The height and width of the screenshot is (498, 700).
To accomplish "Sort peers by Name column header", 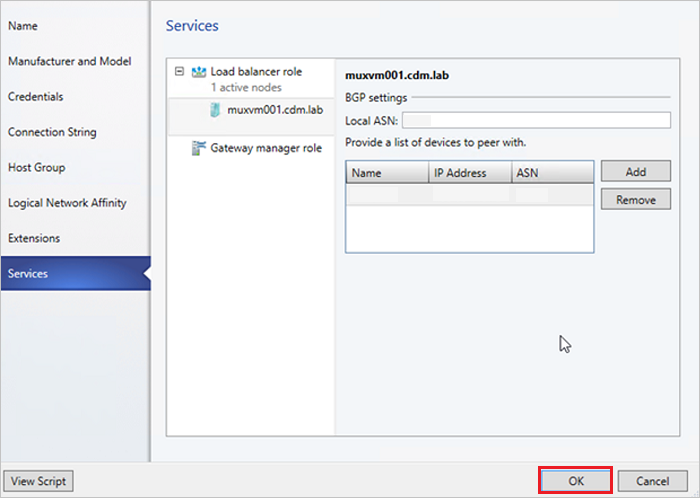I will [387, 172].
